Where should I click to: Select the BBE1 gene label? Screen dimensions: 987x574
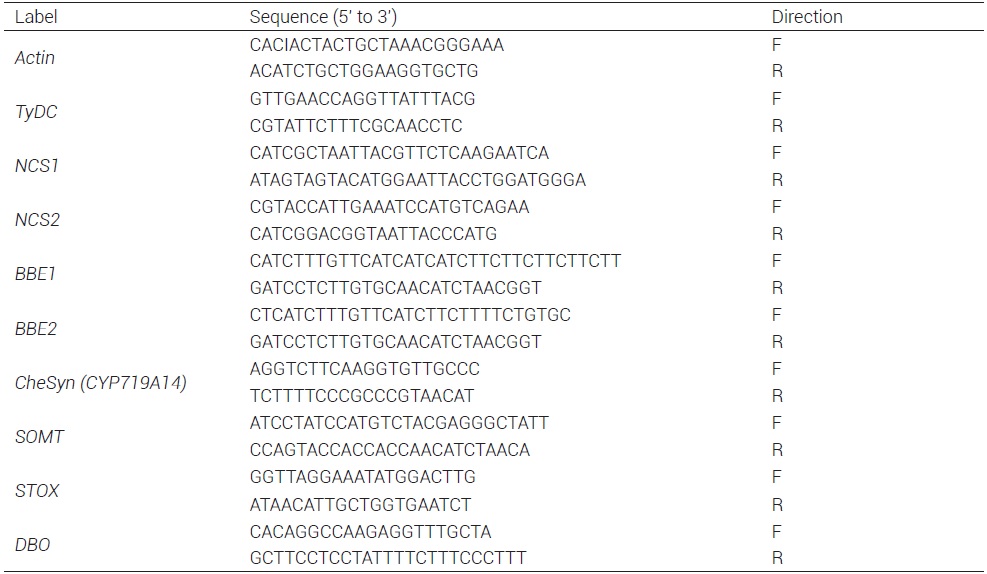pos(35,274)
